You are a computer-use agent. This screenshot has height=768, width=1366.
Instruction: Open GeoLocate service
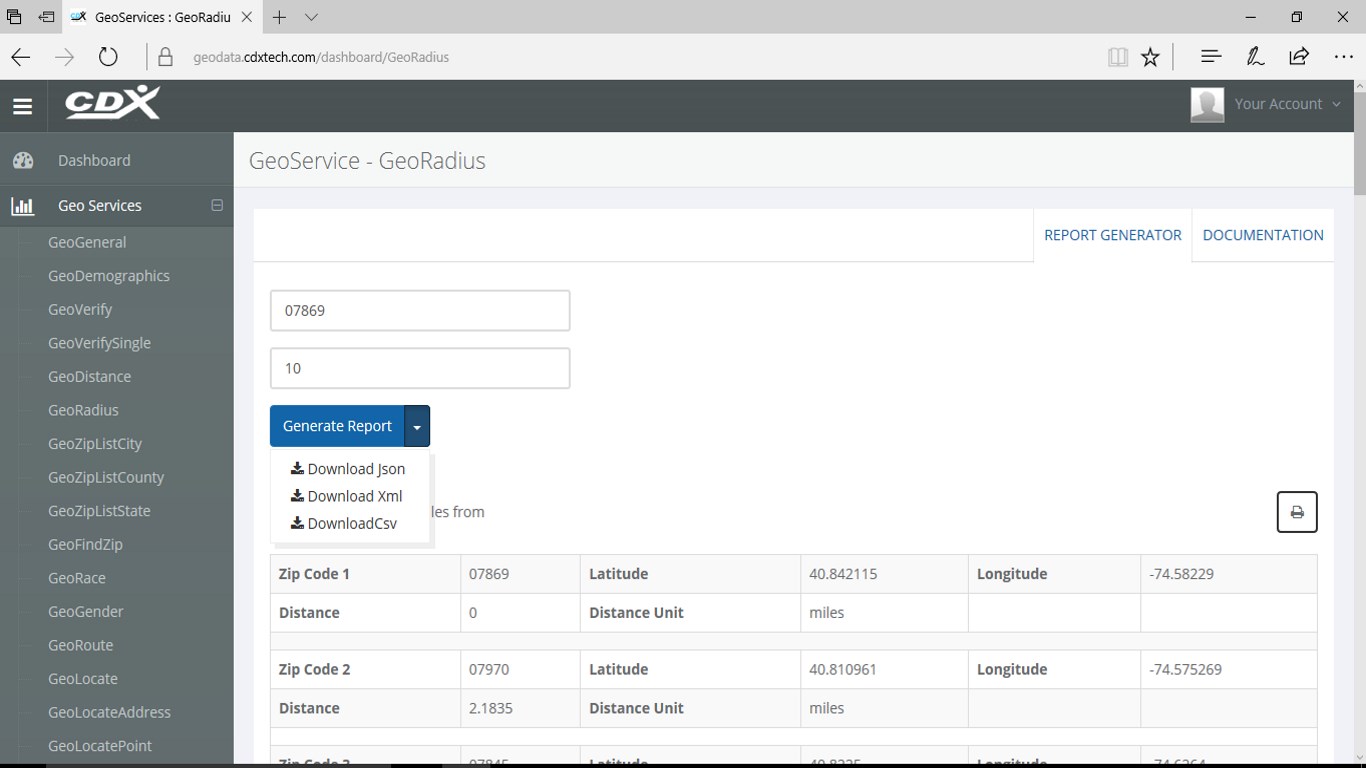(x=83, y=679)
